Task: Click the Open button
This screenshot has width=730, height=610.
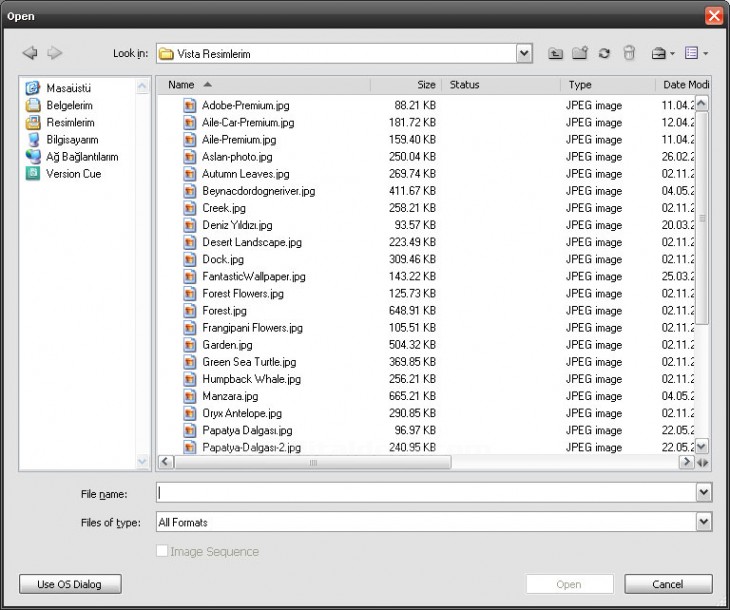Action: click(x=569, y=584)
